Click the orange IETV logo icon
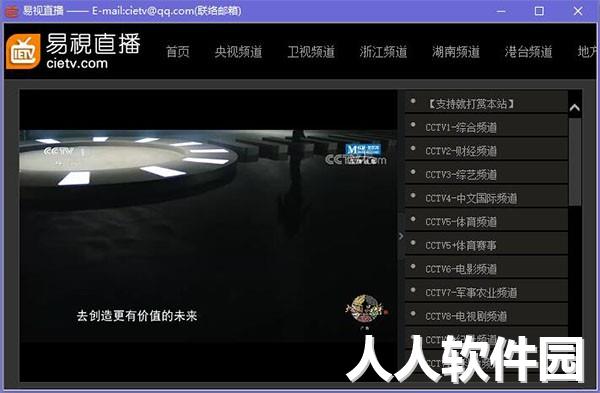Screen dimensions: 600x393 (x=23, y=52)
